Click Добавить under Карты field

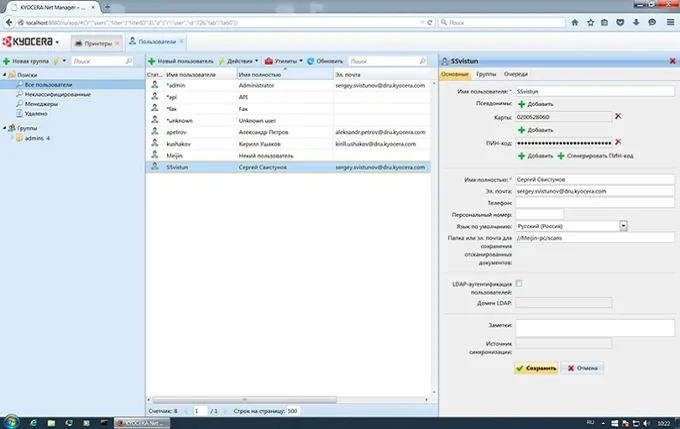tap(536, 130)
